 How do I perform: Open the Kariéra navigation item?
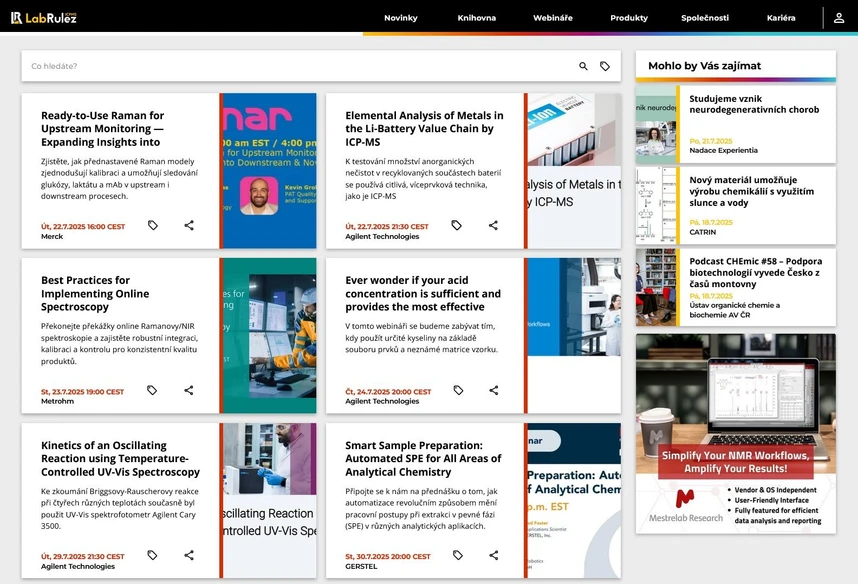(781, 18)
